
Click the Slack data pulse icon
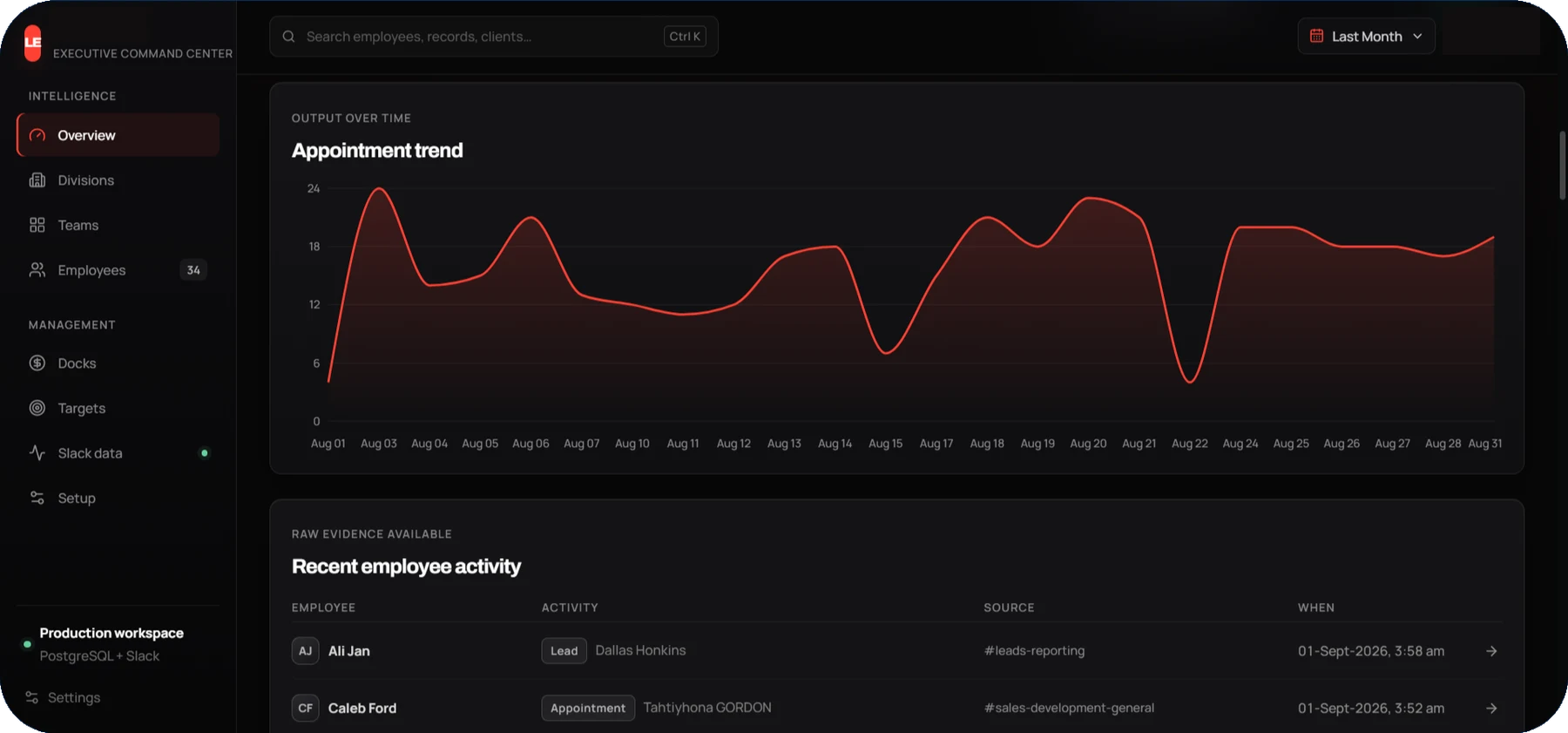37,453
